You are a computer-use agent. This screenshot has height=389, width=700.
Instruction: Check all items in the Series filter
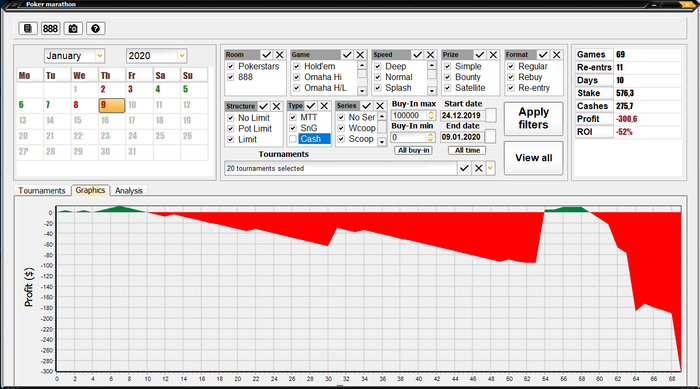[367, 106]
